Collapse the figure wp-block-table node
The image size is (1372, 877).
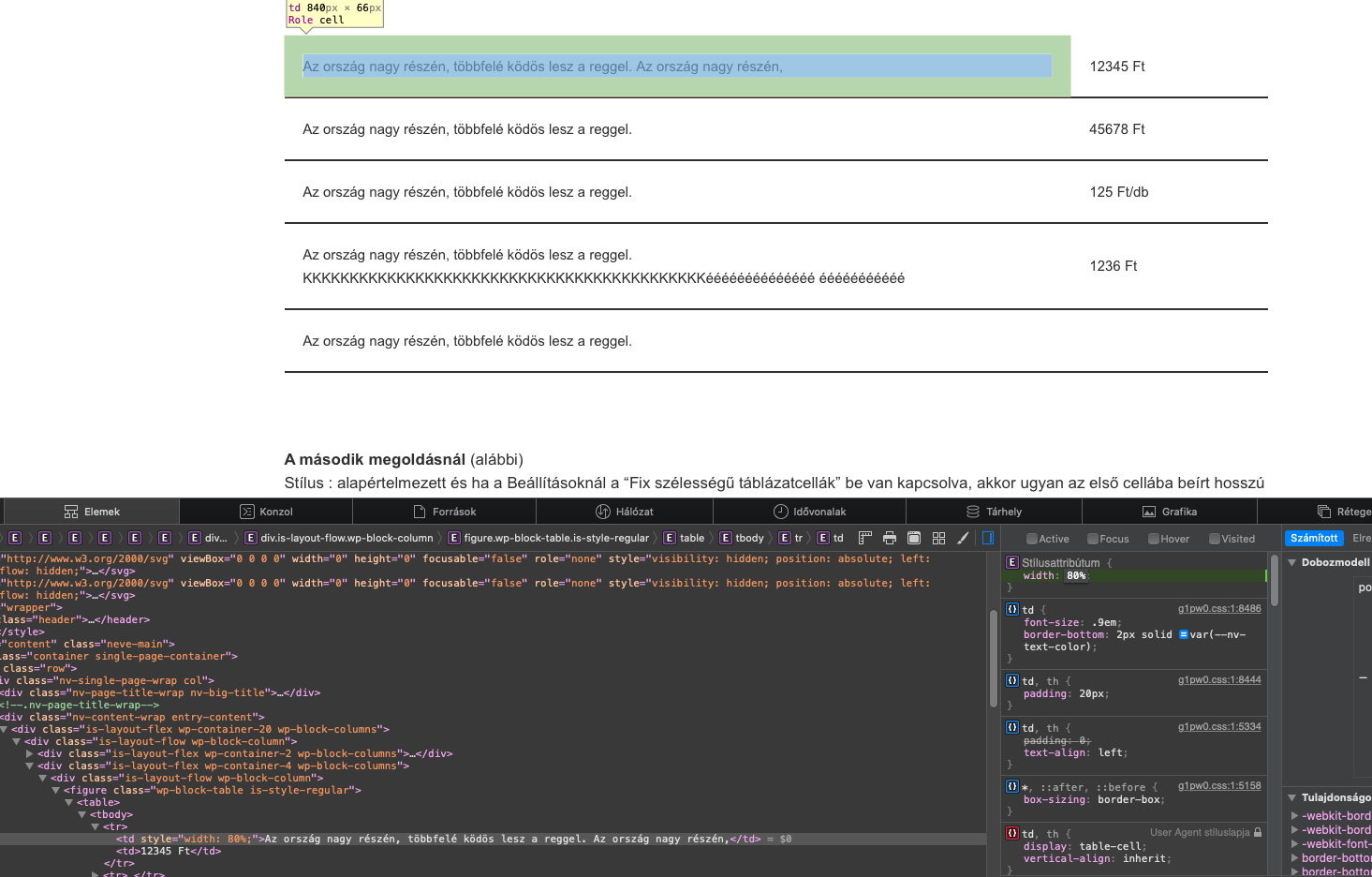click(x=55, y=790)
